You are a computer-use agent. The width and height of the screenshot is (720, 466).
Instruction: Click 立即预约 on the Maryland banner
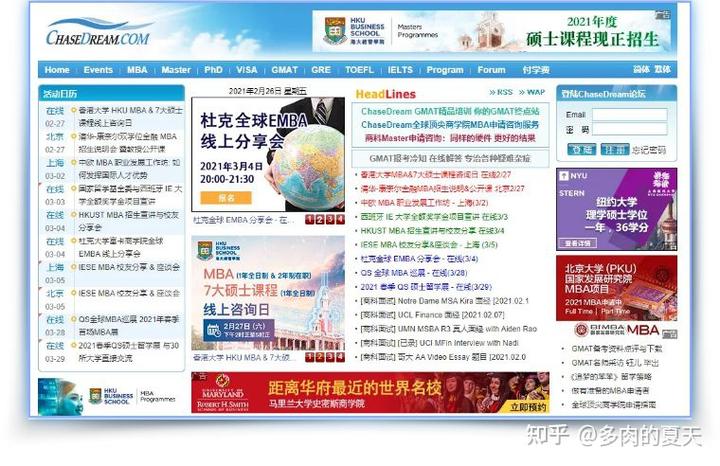point(529,407)
